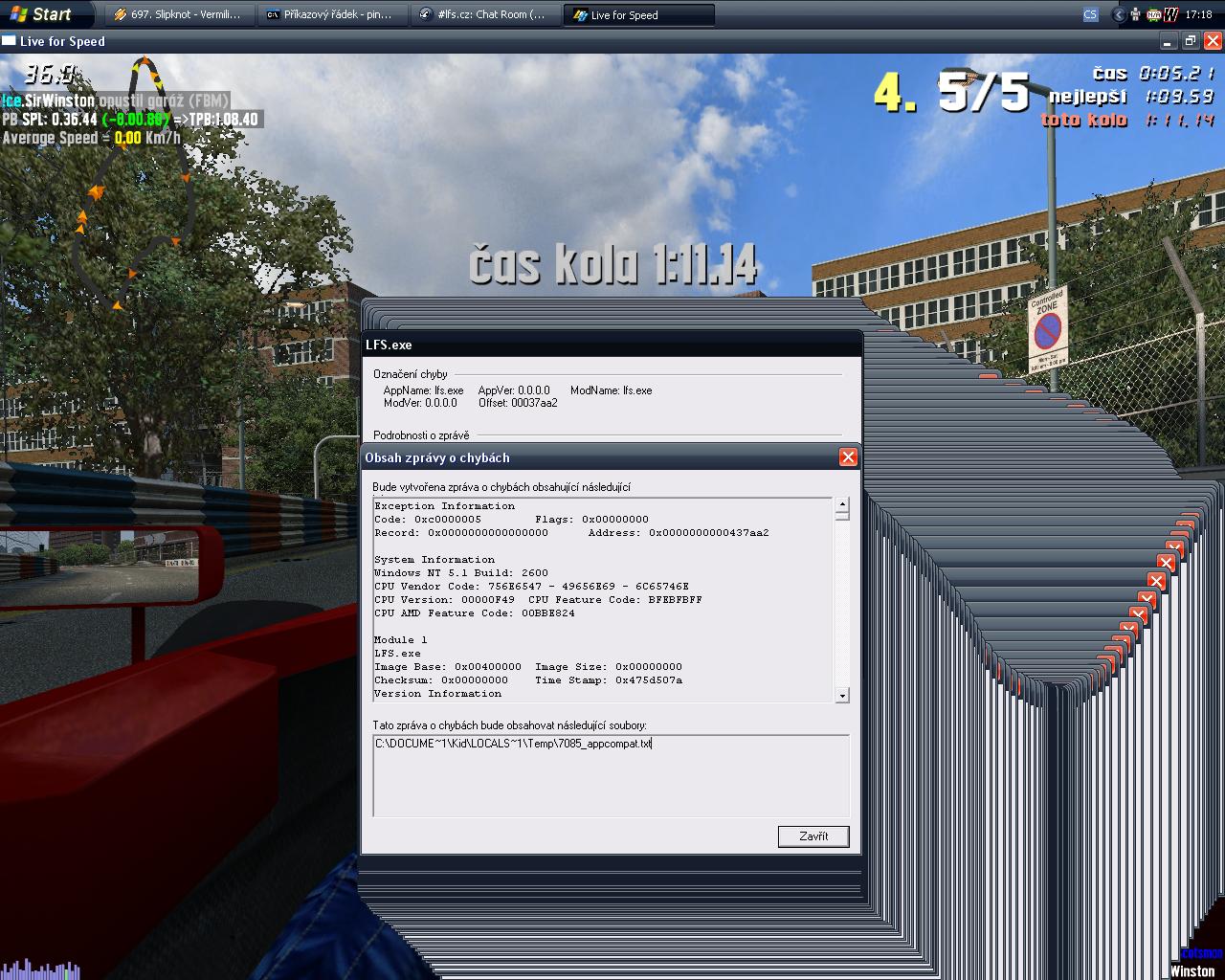Click the 'čas kola 1:11.14' lap time overlay
Image resolution: width=1225 pixels, height=980 pixels.
point(613,265)
